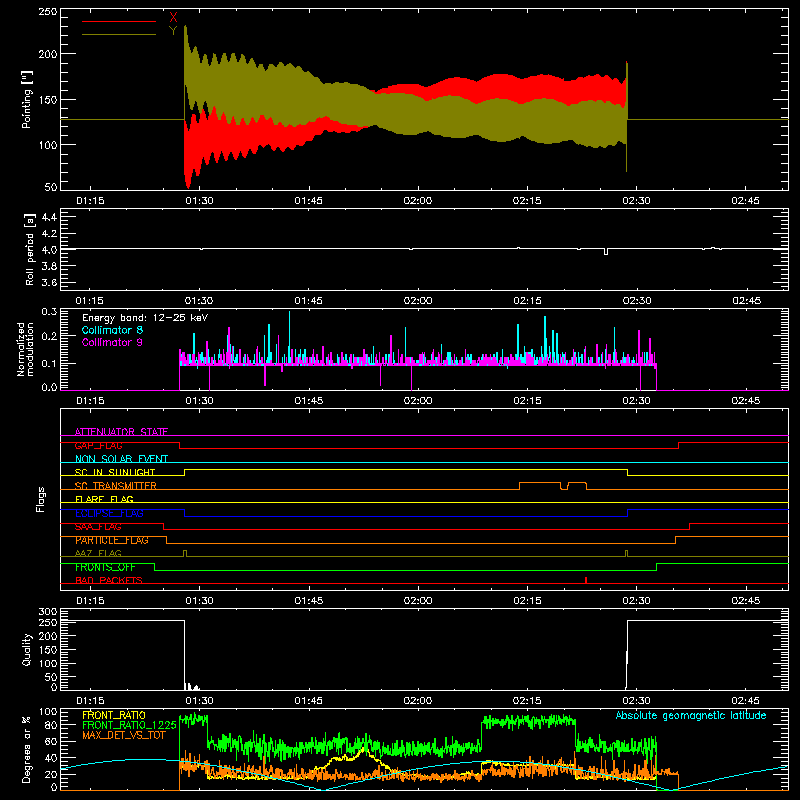800x800 pixels.
Task: Click the red BAD_PACKETS spike marker
Action: click(586, 580)
